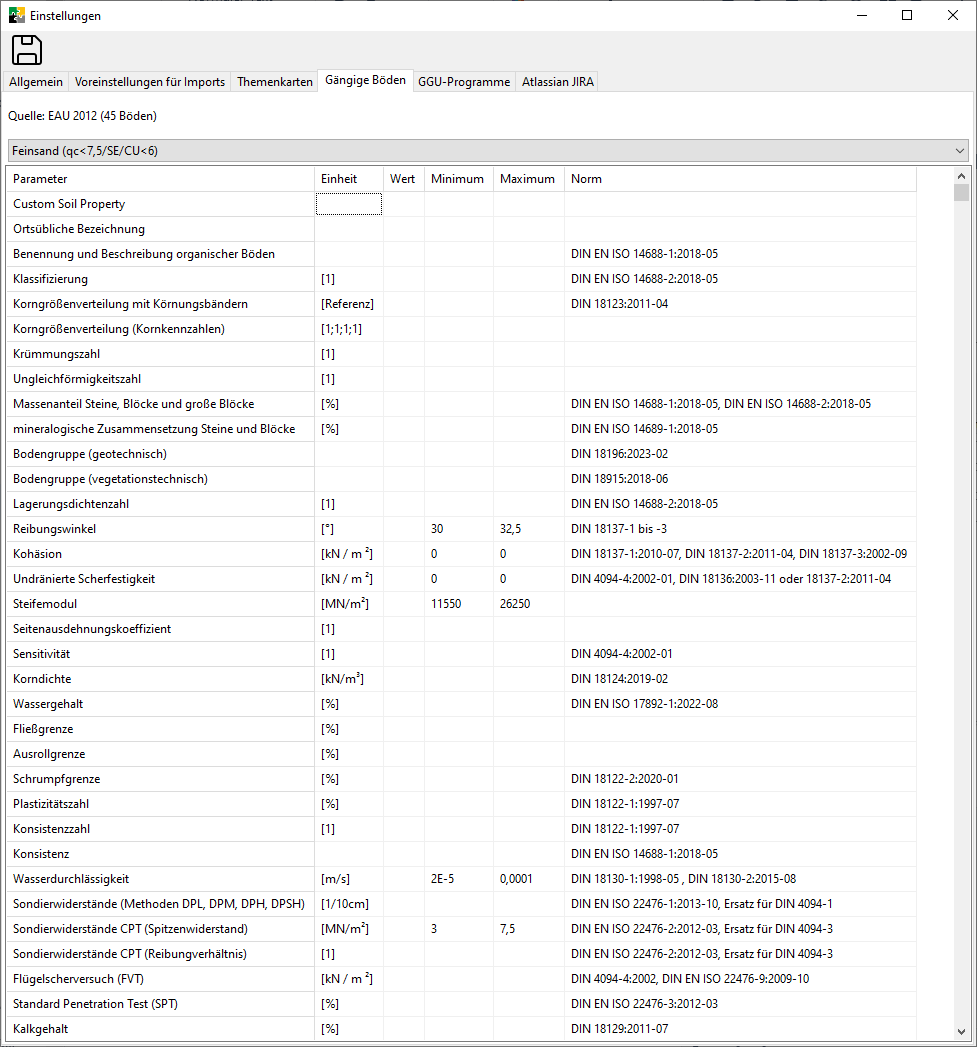Open the Atlassian JIRA tab
Image resolution: width=977 pixels, height=1047 pixels.
coord(557,82)
